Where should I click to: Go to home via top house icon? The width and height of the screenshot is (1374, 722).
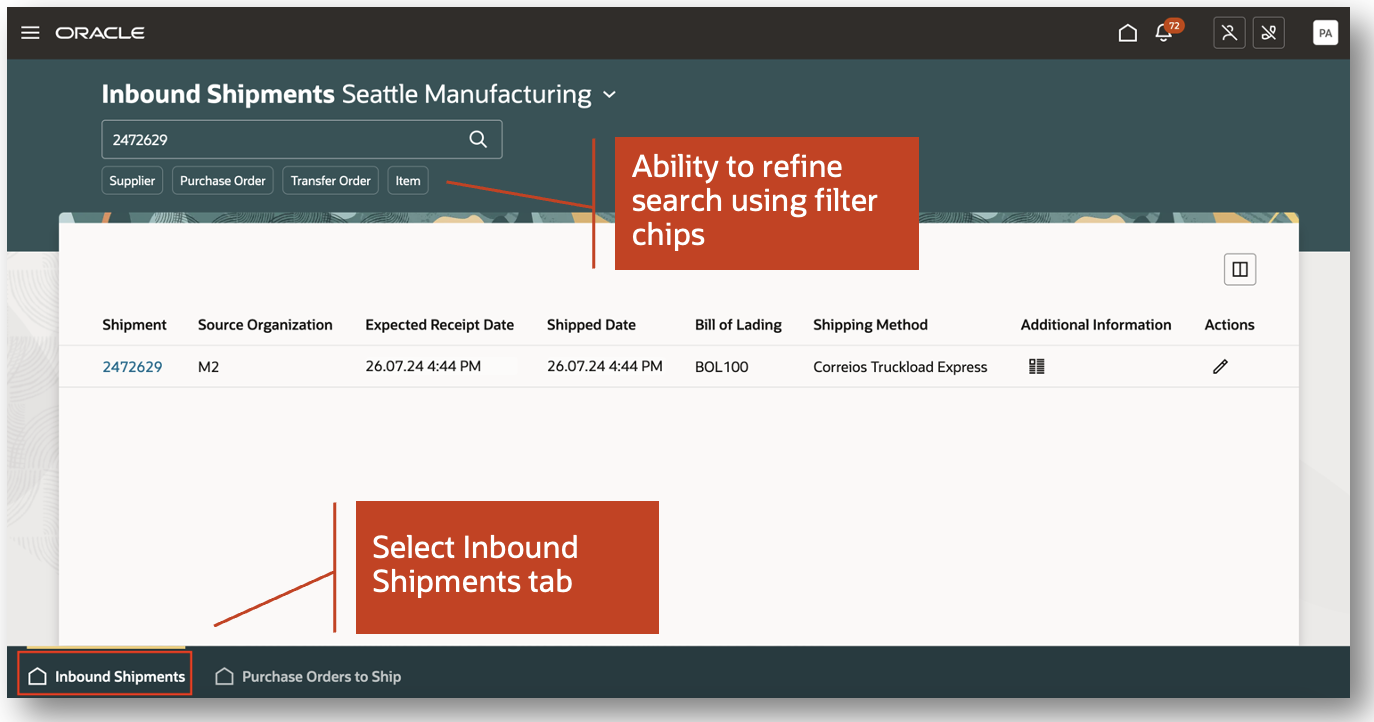coord(1127,33)
